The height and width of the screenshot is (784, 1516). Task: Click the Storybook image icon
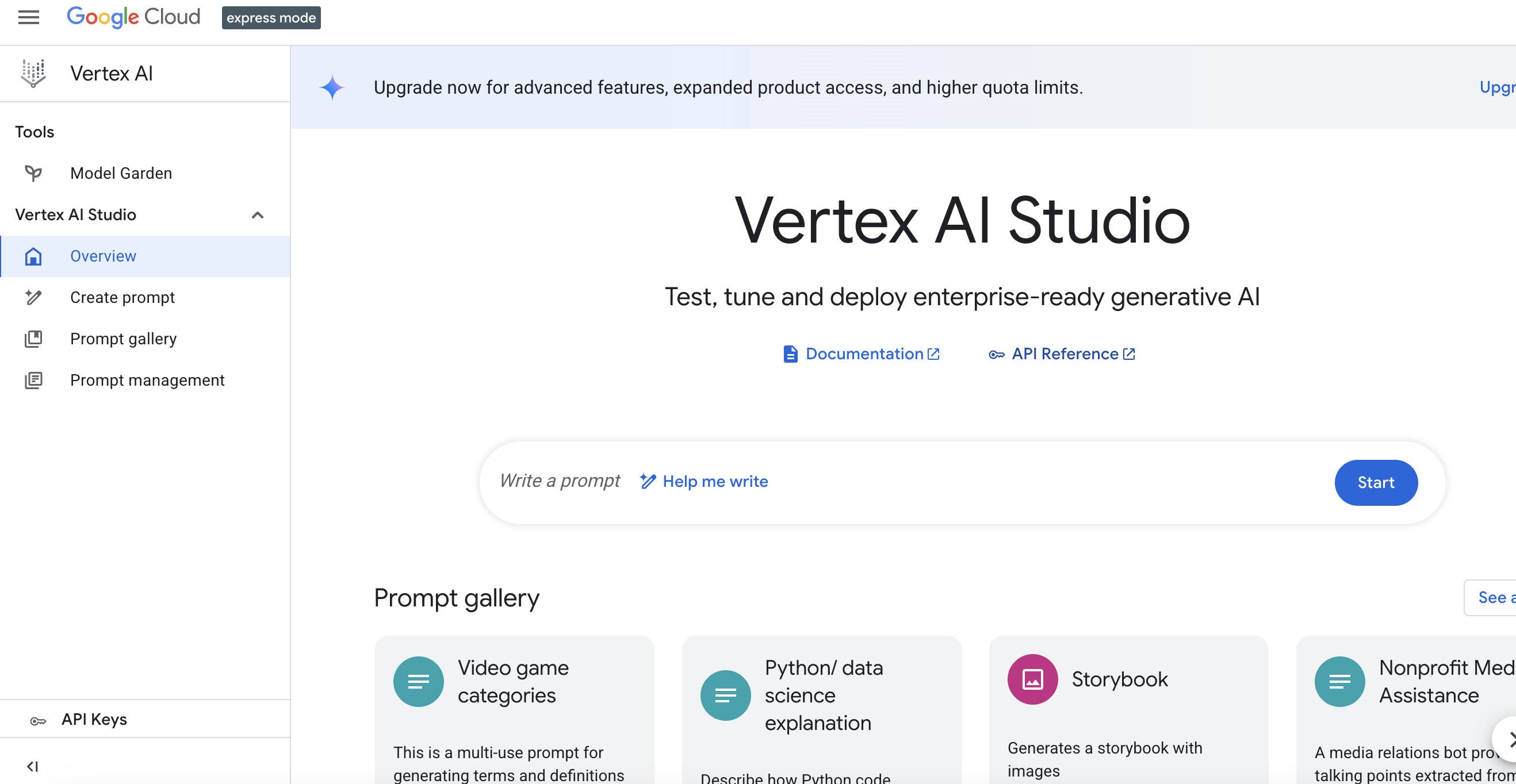pyautogui.click(x=1032, y=679)
